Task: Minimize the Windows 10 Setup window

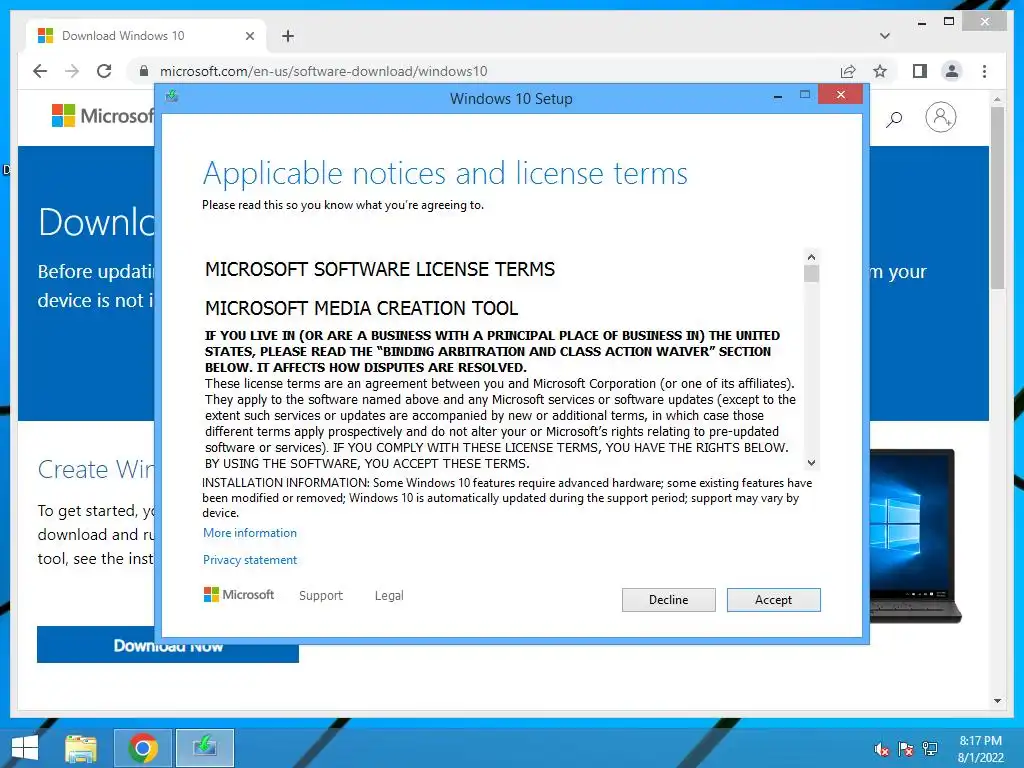Action: click(778, 97)
